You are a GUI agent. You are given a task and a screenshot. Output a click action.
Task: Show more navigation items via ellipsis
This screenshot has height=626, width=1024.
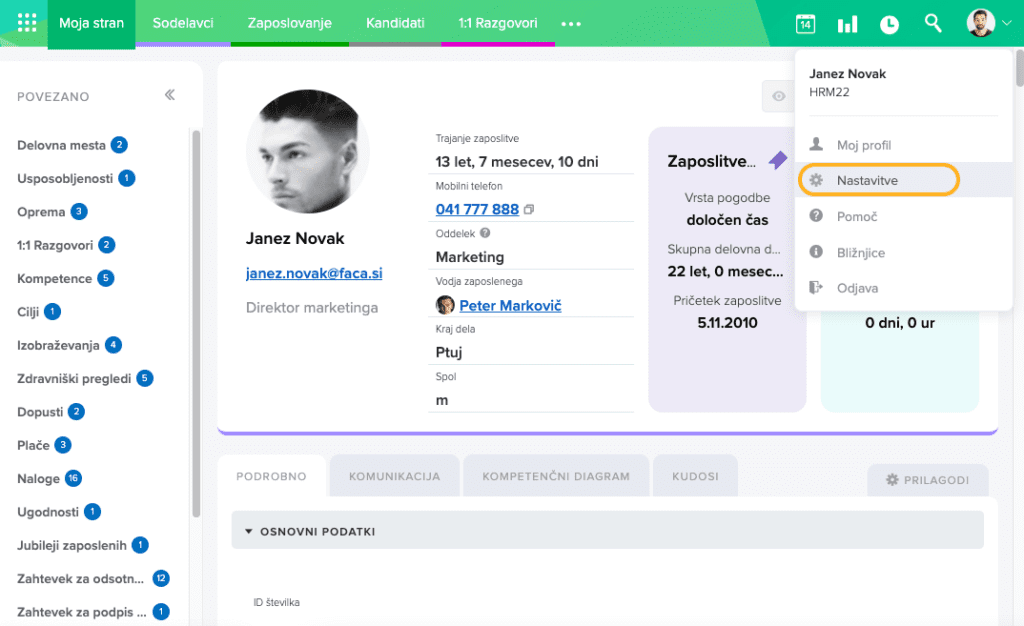[x=571, y=24]
